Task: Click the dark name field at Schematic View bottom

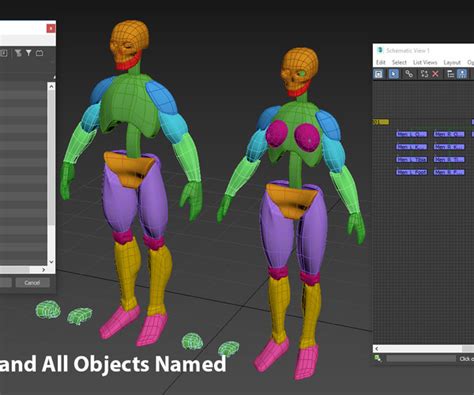Action: [421, 358]
